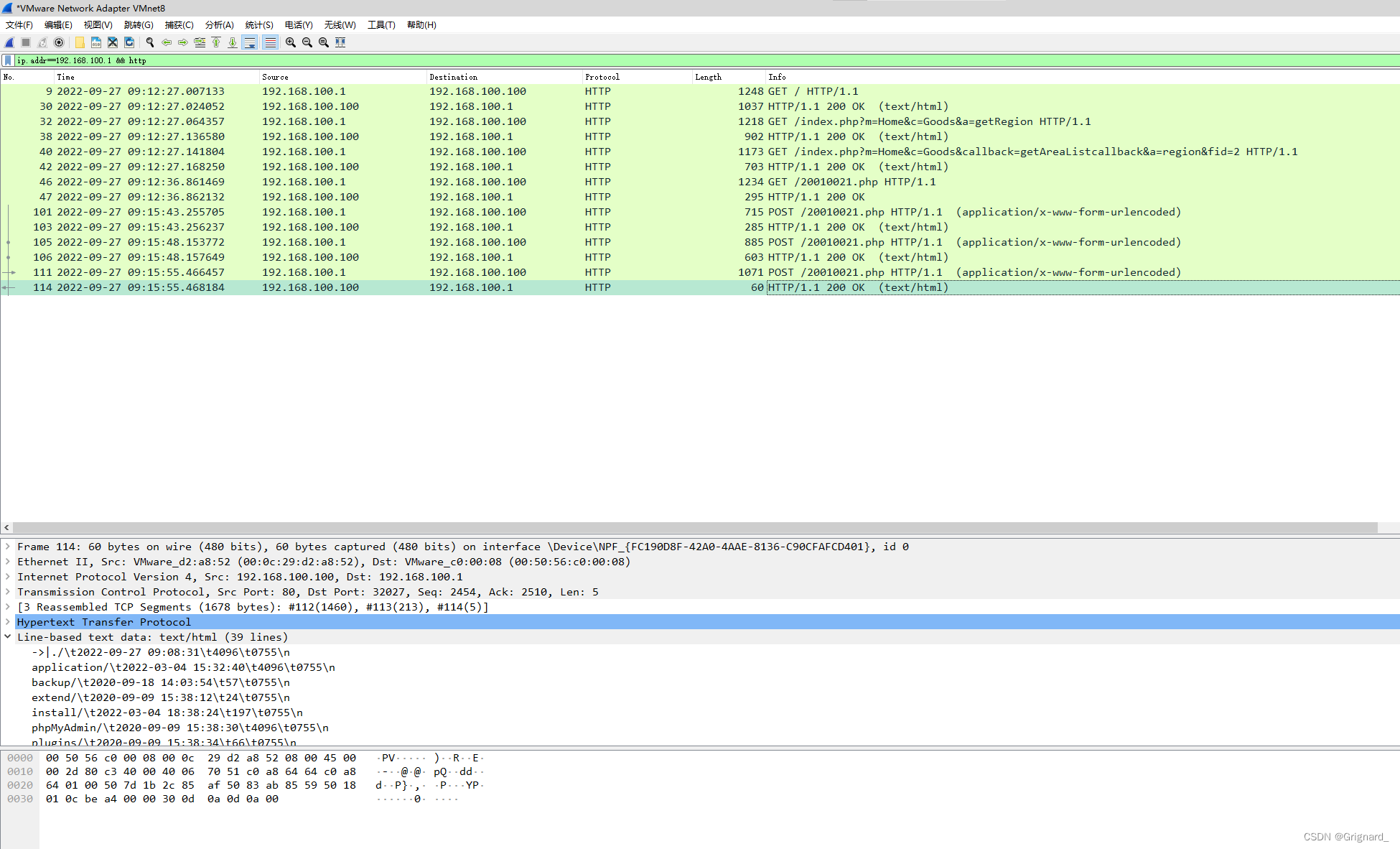
Task: Reset text size to normal
Action: 324,42
